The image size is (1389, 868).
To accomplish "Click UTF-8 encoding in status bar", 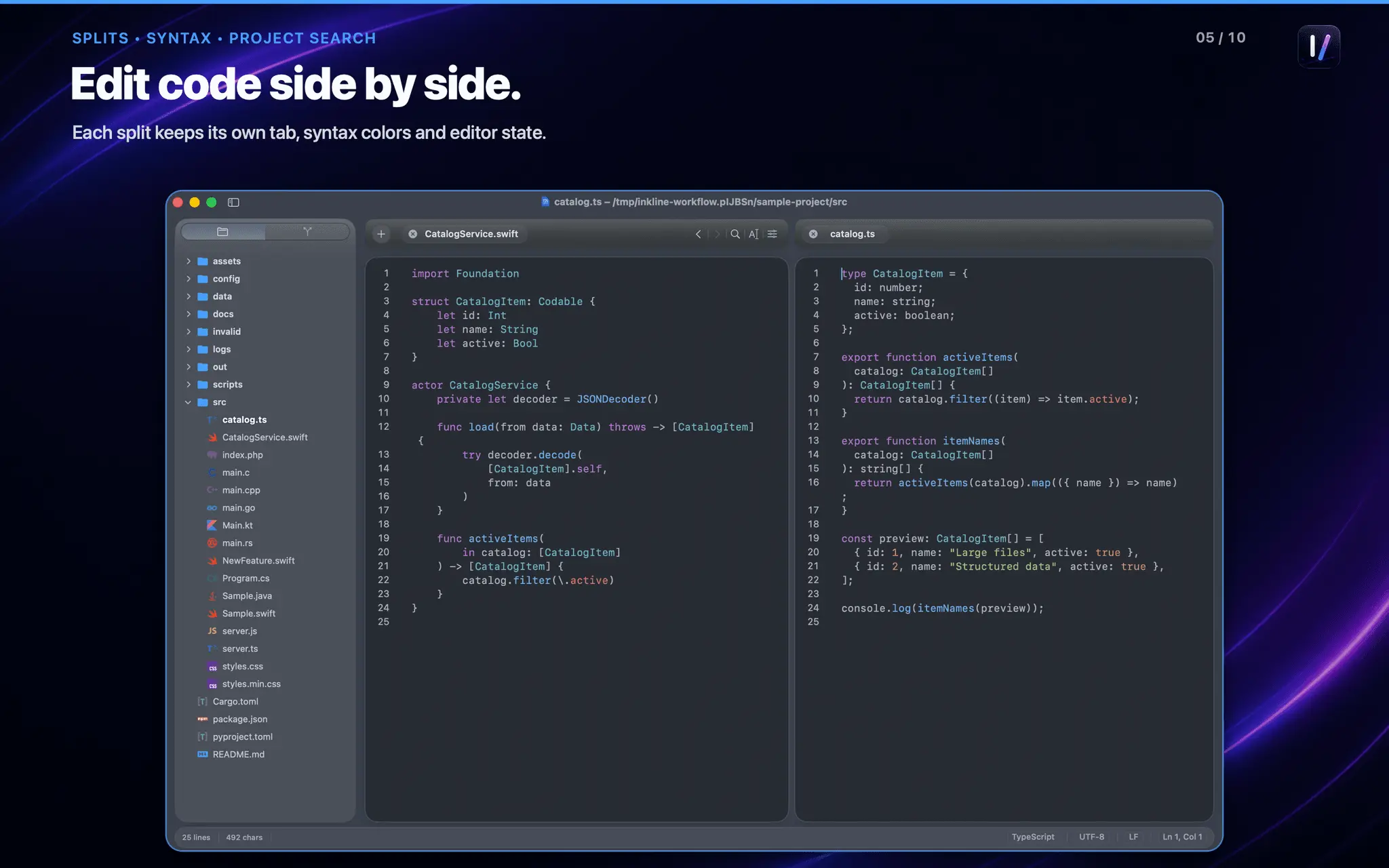I will [x=1091, y=837].
